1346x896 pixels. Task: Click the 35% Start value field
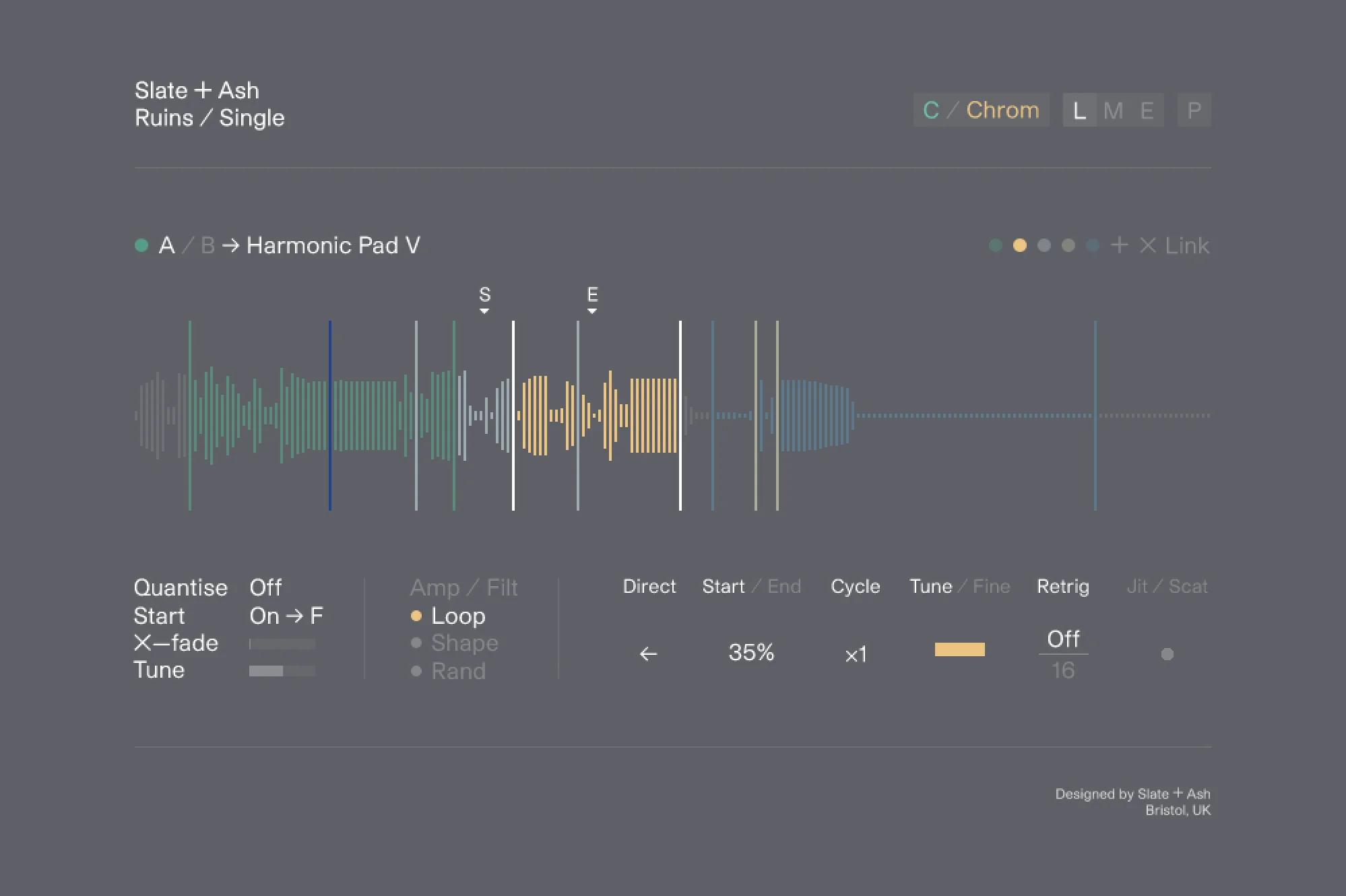coord(751,652)
